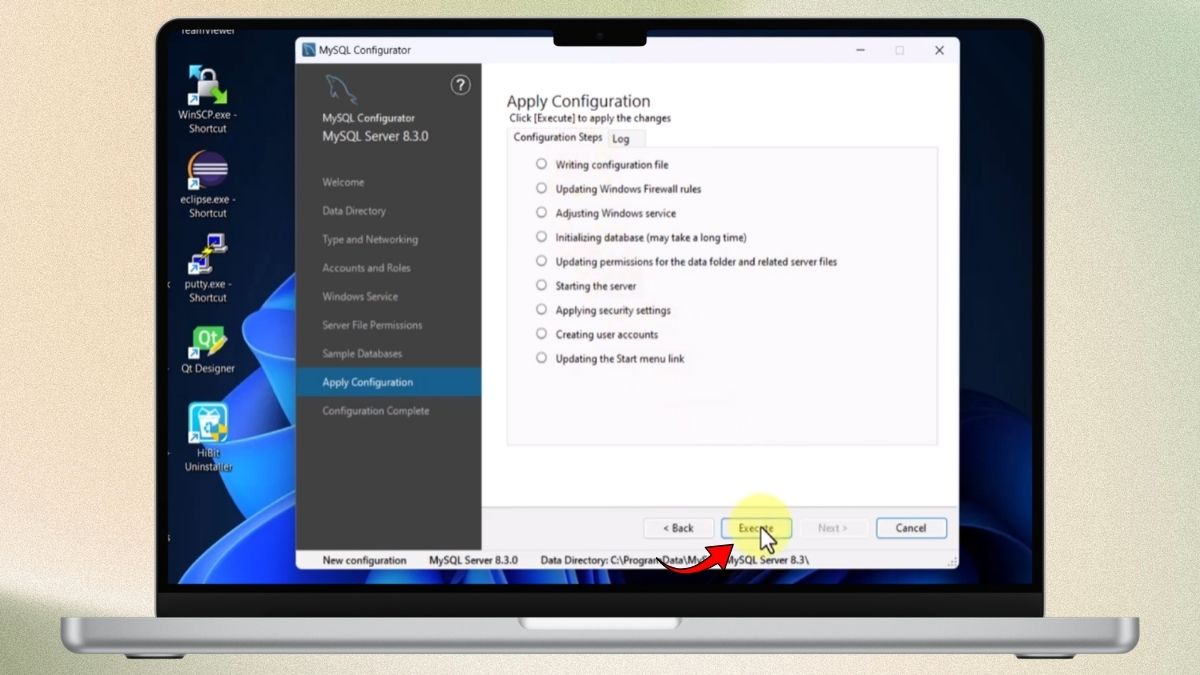Select the Writing configuration file step circle

(541, 164)
